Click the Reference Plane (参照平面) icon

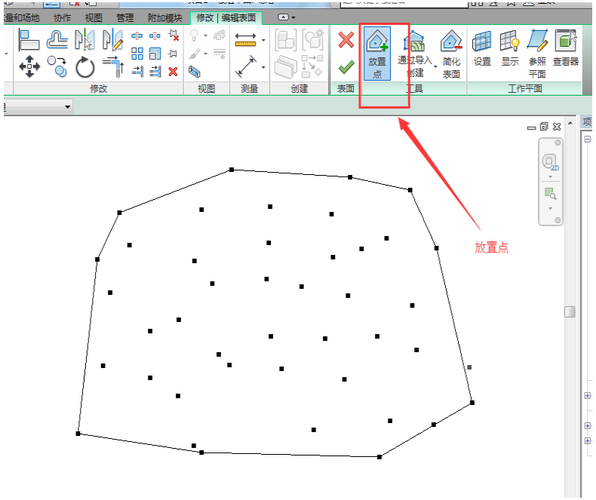tap(537, 54)
